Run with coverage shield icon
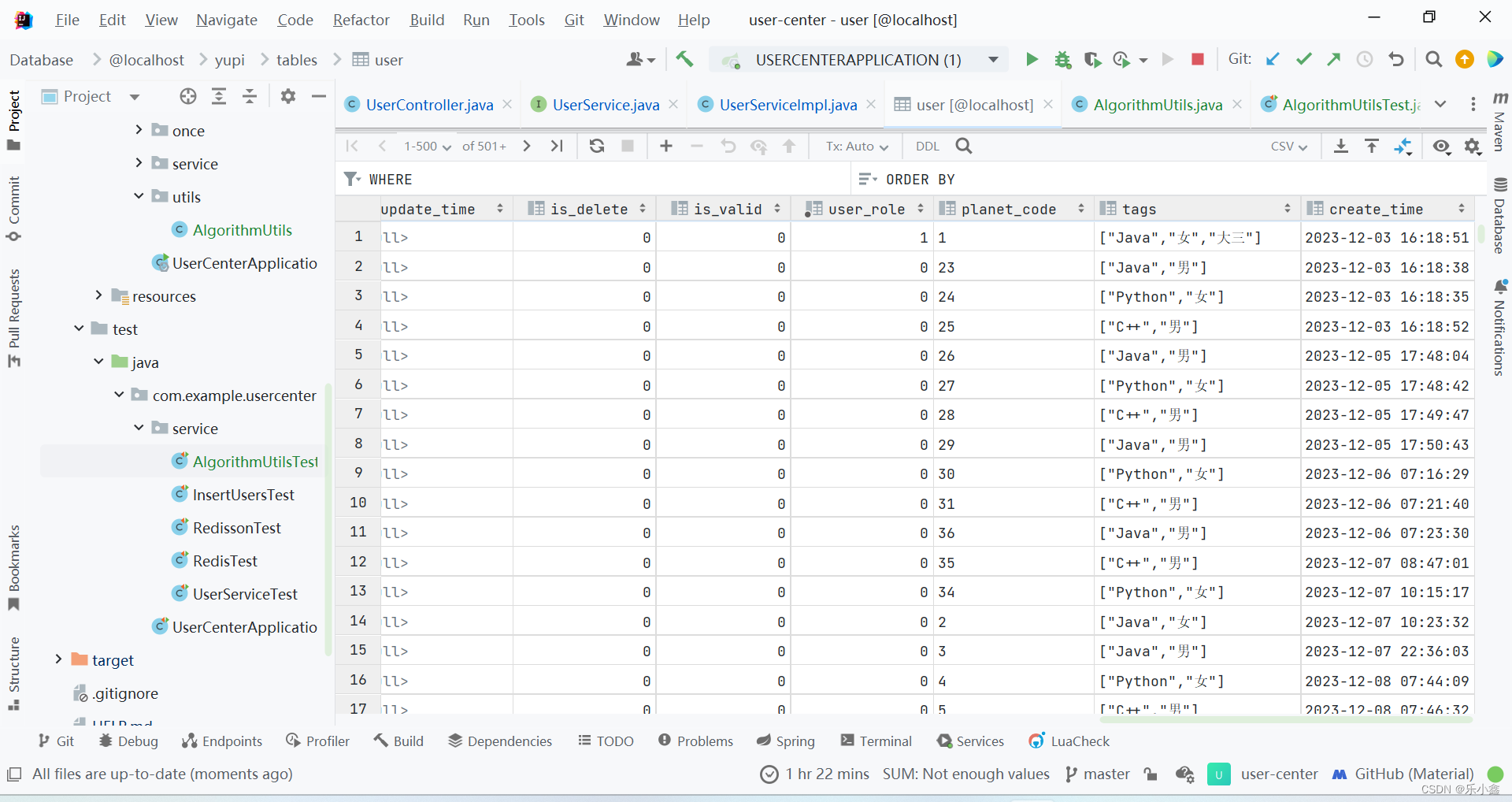This screenshot has height=802, width=1512. pos(1091,60)
